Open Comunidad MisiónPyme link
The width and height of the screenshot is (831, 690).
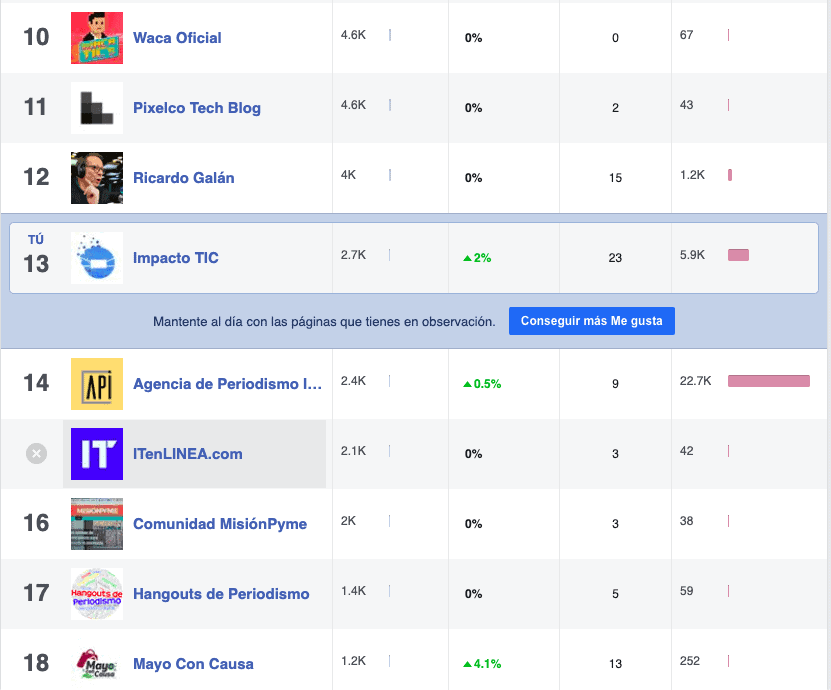(220, 524)
